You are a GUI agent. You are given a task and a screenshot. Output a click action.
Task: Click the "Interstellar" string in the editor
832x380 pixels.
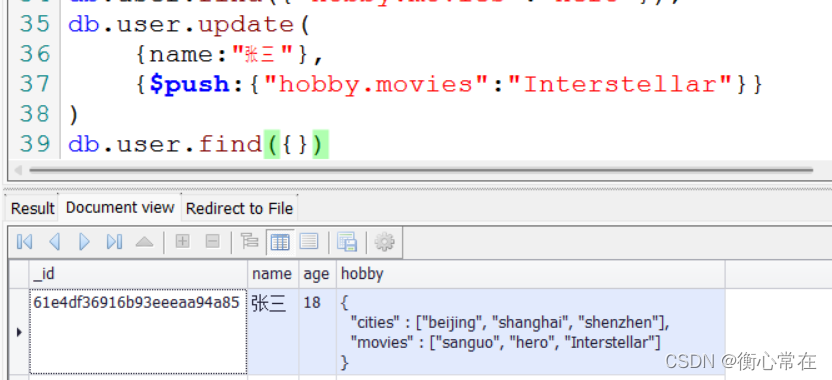[x=620, y=84]
